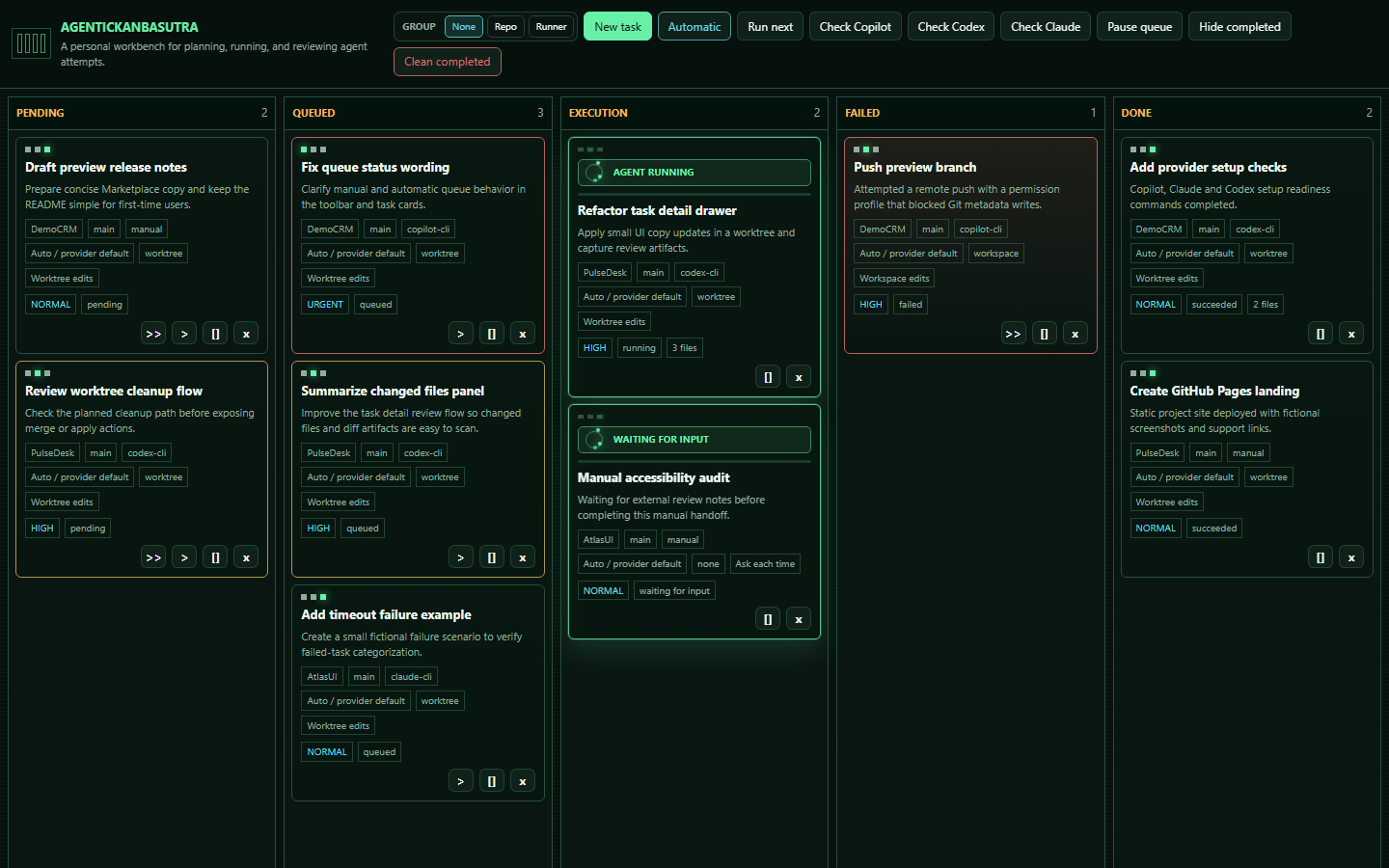
Task: Click >> on Review worktree cleanup flow card
Action: pyautogui.click(x=153, y=557)
